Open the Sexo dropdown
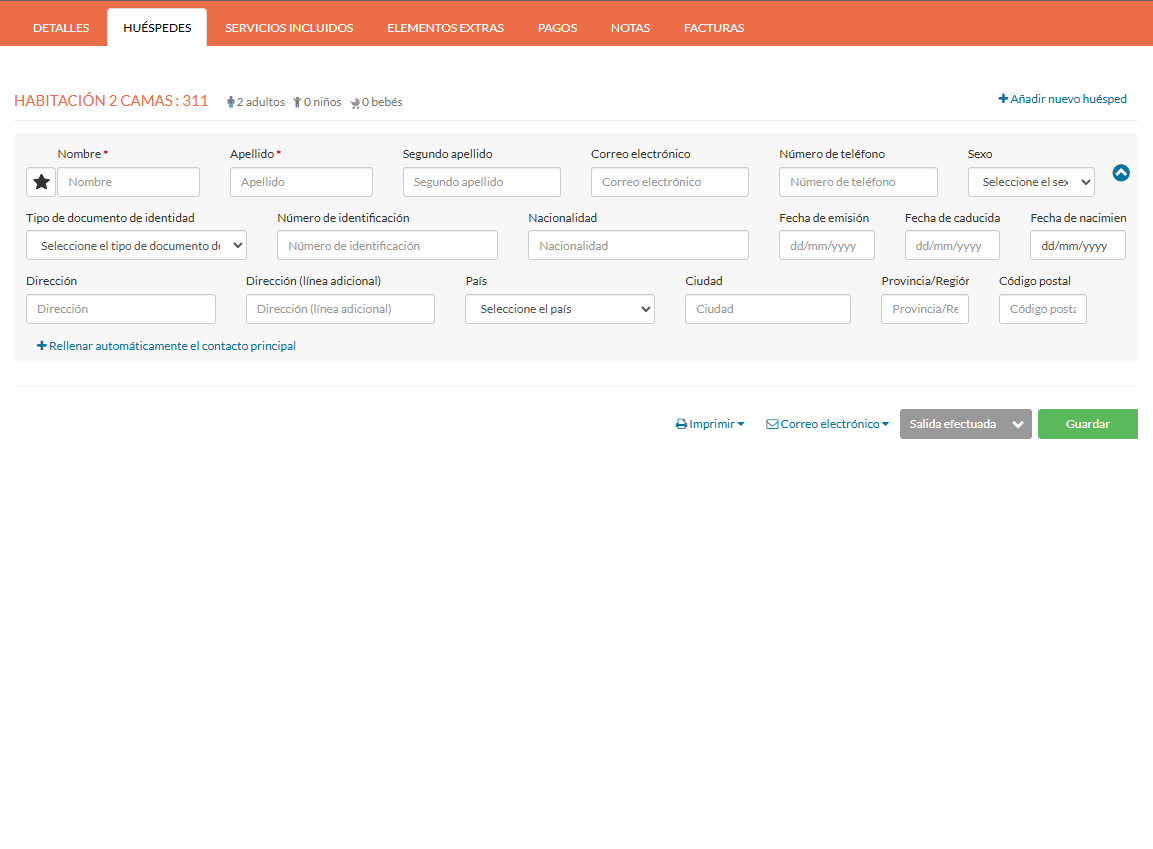This screenshot has height=849, width=1153. [1031, 182]
